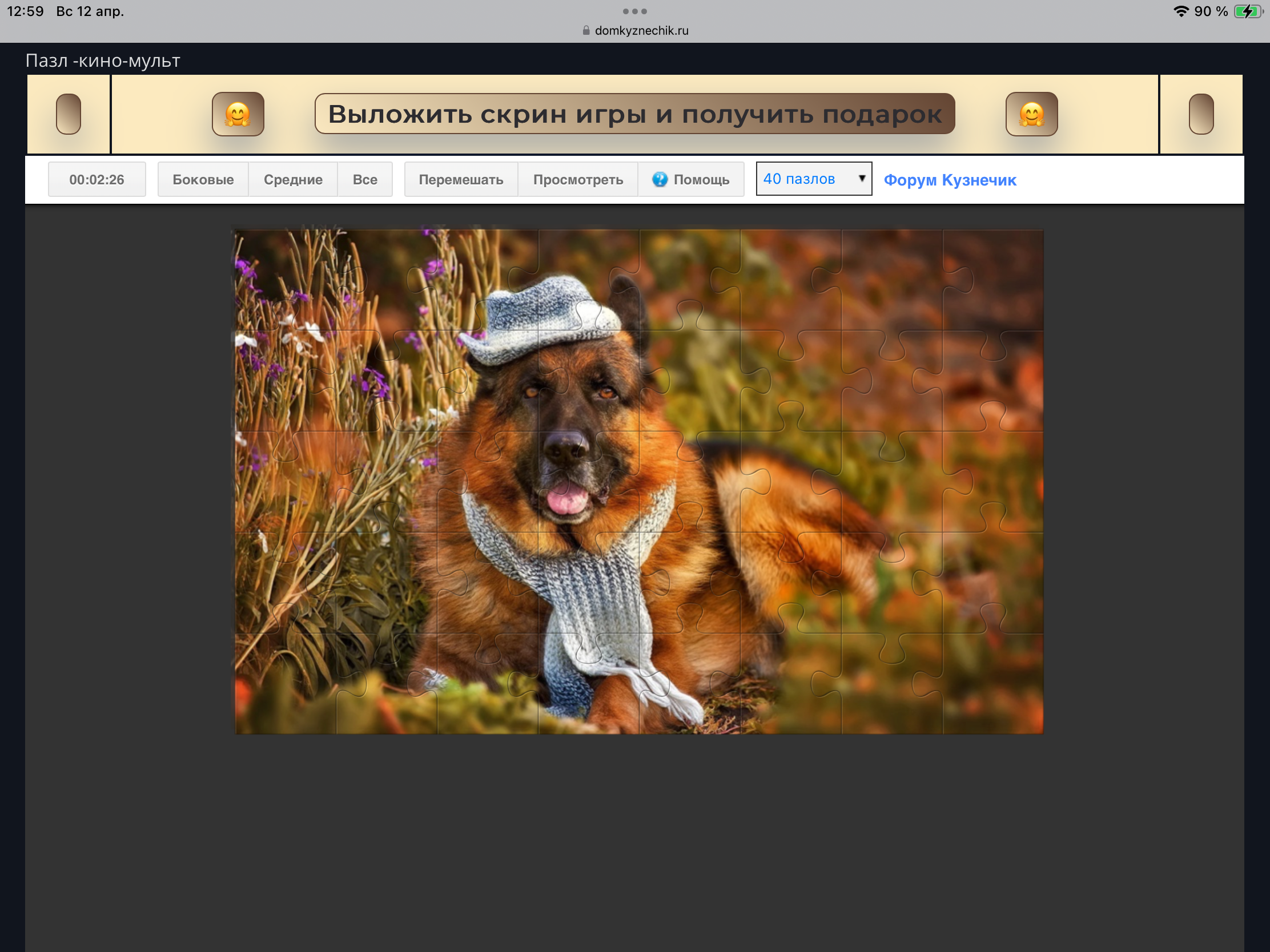Click the blue question mark help icon
1270x952 pixels.
(x=660, y=180)
